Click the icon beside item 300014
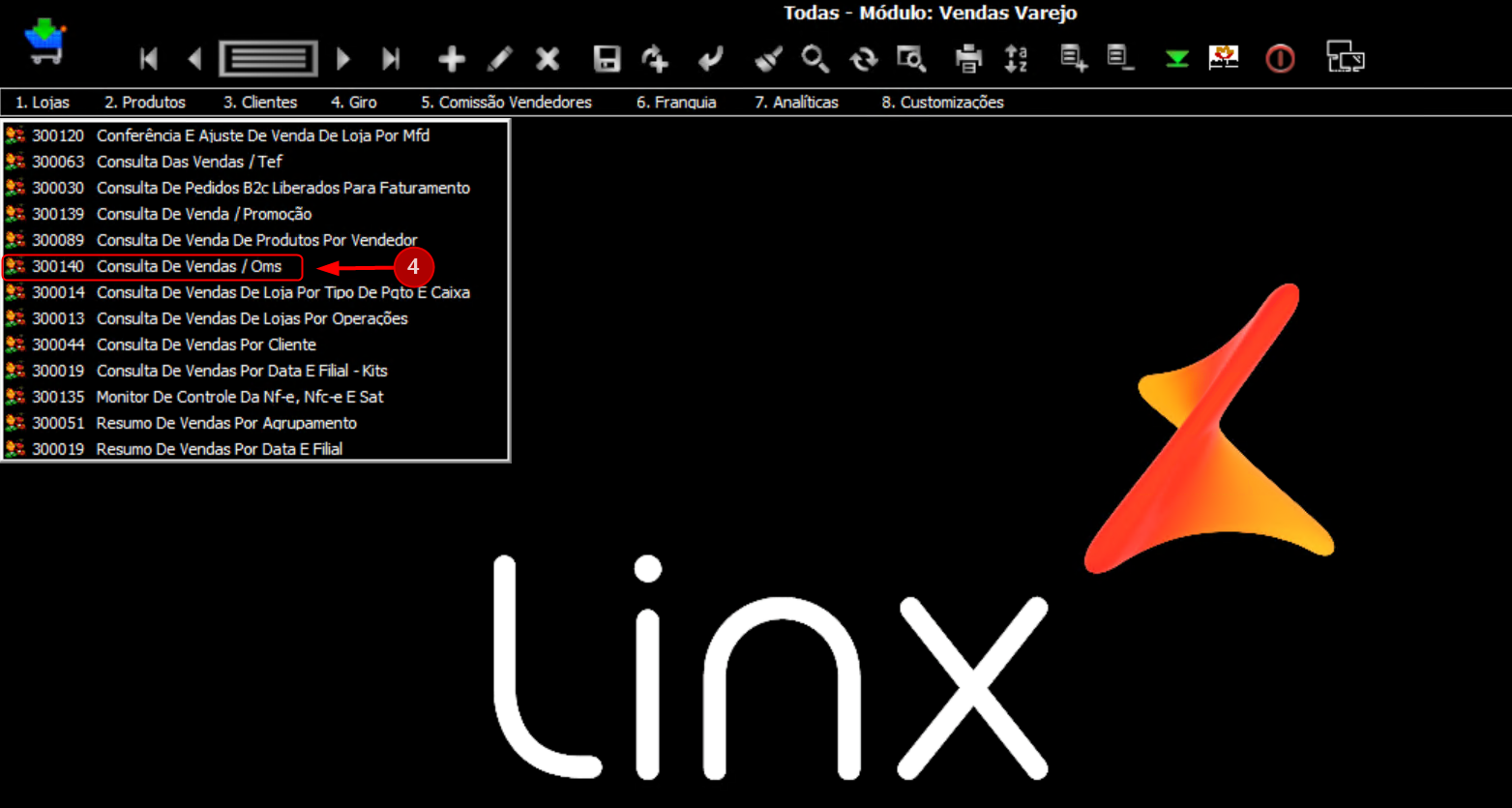Viewport: 1512px width, 808px height. [15, 292]
